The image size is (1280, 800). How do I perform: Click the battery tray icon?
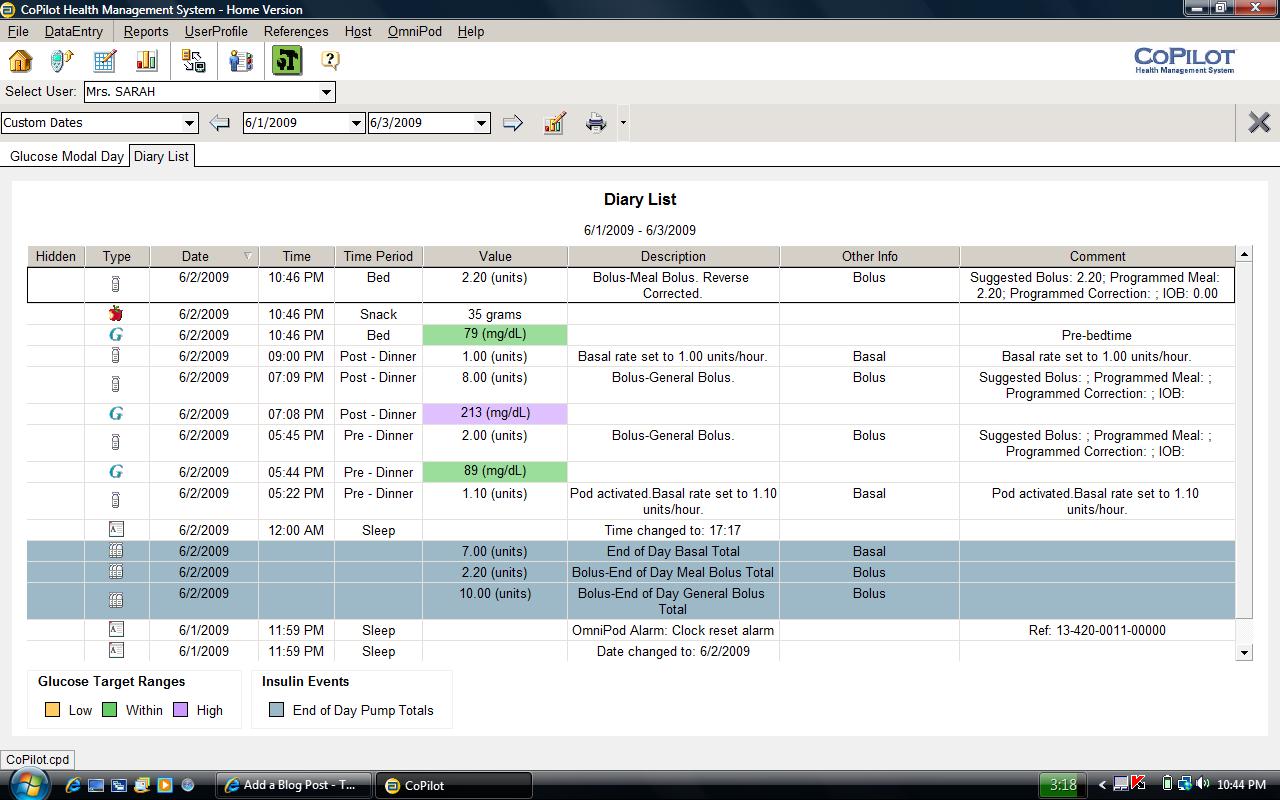(x=1166, y=784)
